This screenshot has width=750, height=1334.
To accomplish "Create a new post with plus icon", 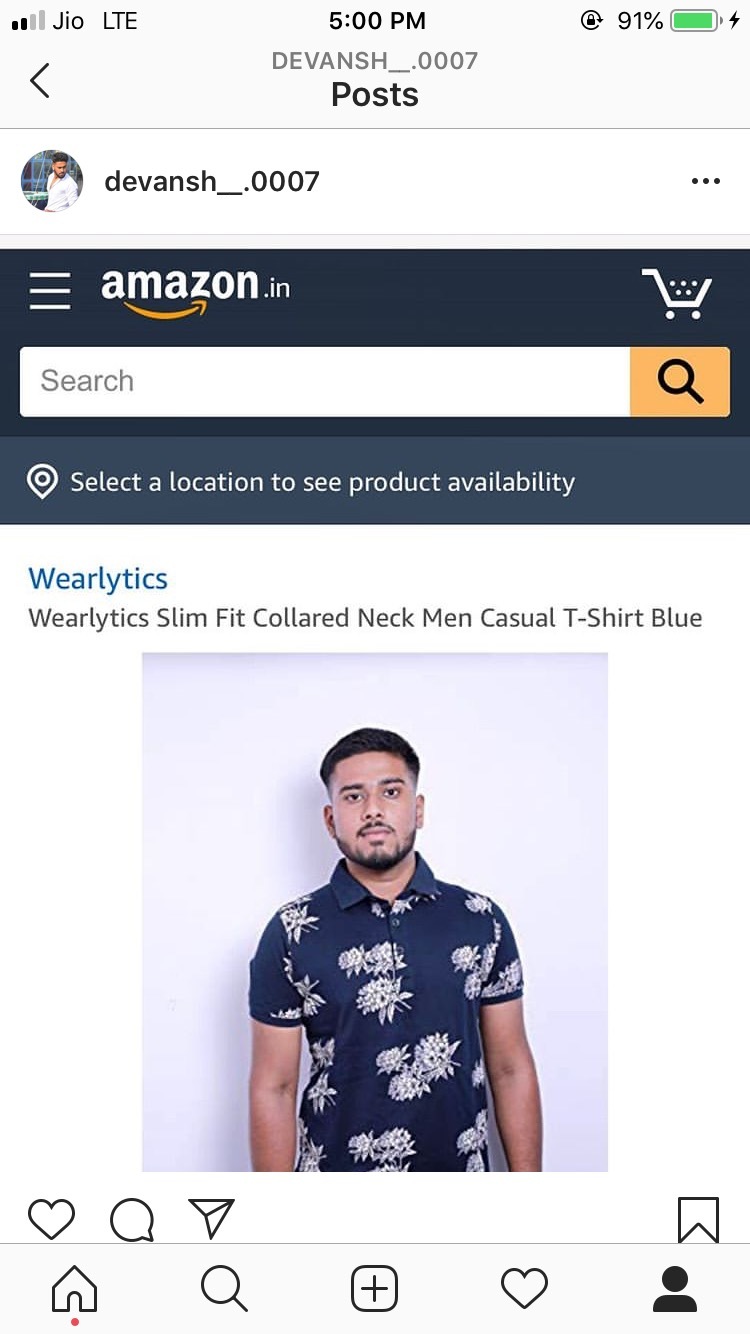I will pyautogui.click(x=374, y=1289).
